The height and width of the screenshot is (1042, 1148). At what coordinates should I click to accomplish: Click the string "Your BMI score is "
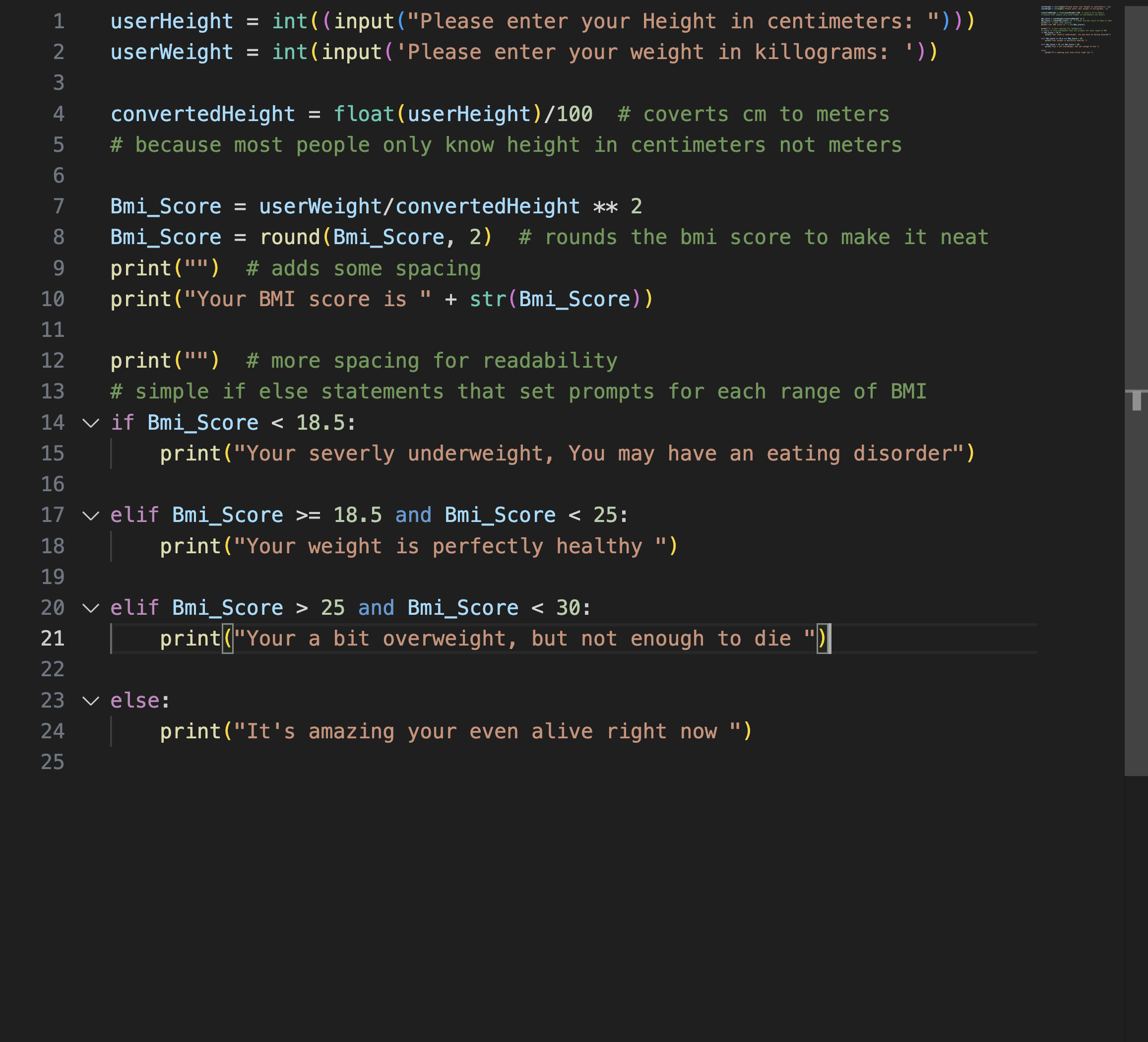point(308,300)
